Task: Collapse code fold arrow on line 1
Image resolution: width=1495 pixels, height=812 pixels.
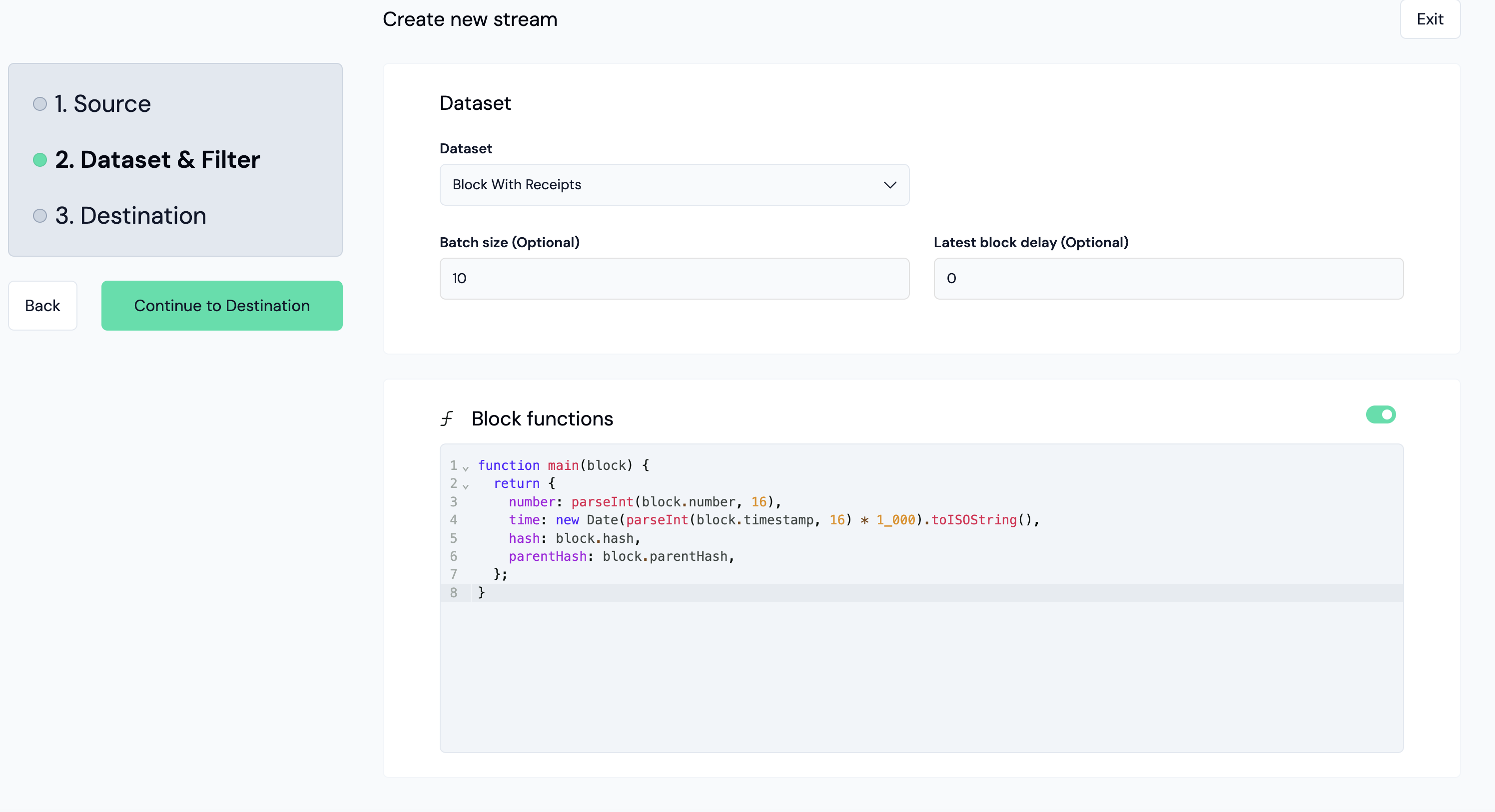Action: [466, 467]
